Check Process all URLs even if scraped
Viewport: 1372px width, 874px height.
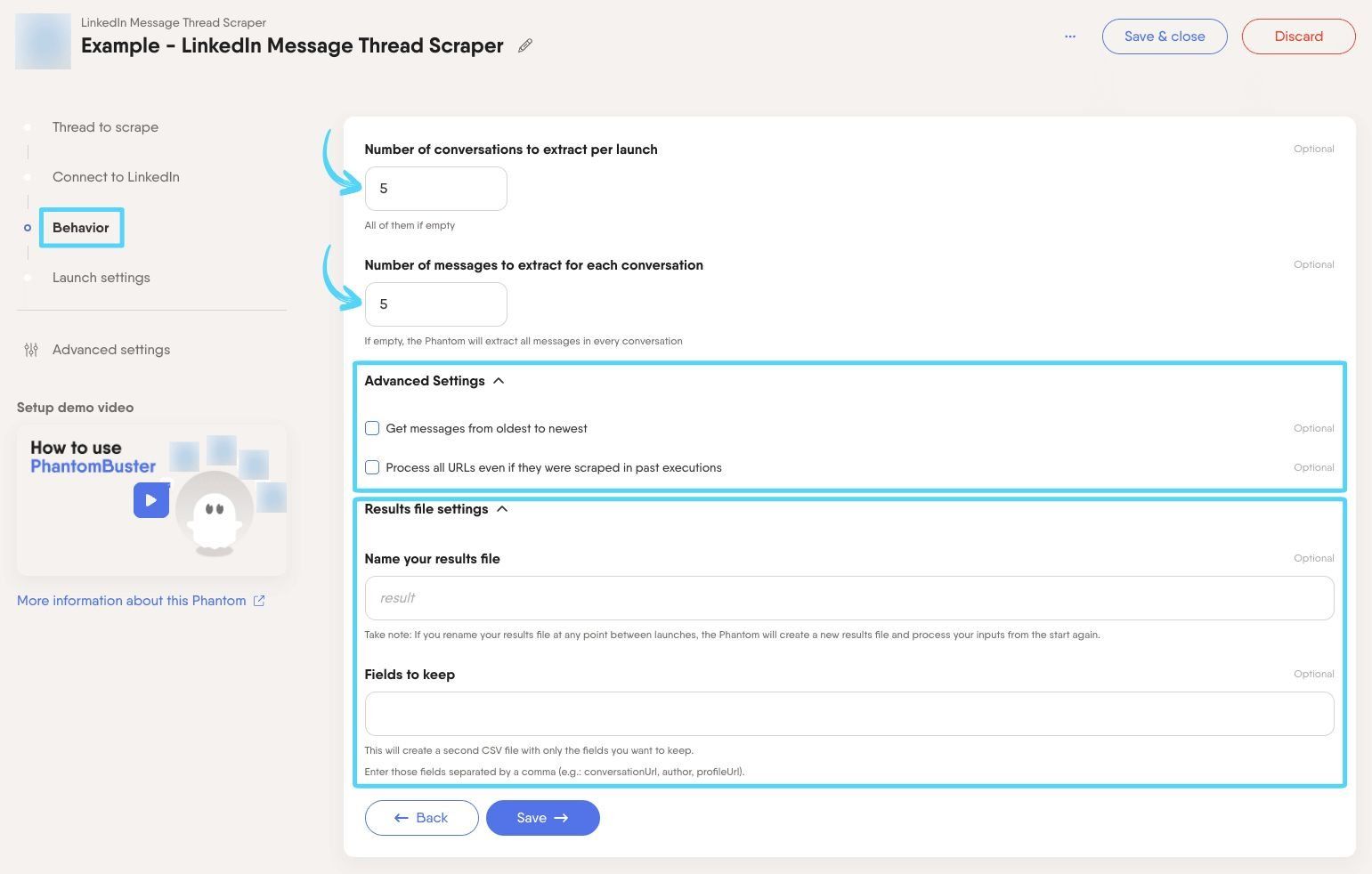(372, 467)
